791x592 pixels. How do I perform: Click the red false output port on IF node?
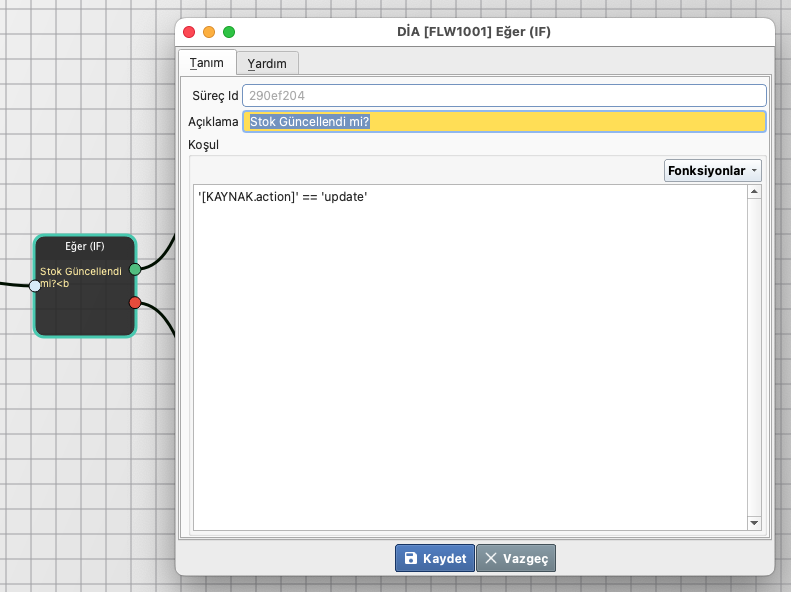click(135, 302)
